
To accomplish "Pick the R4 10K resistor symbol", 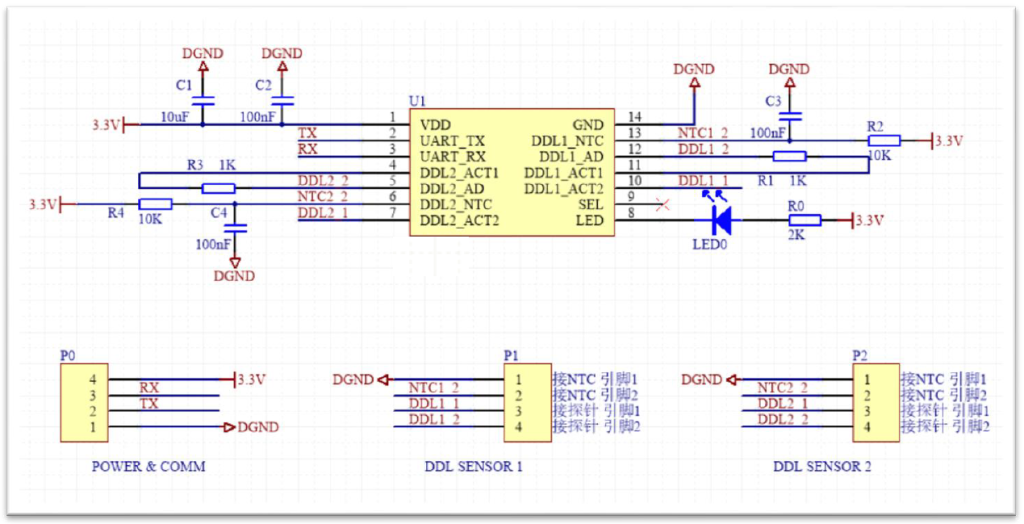I will pos(155,204).
